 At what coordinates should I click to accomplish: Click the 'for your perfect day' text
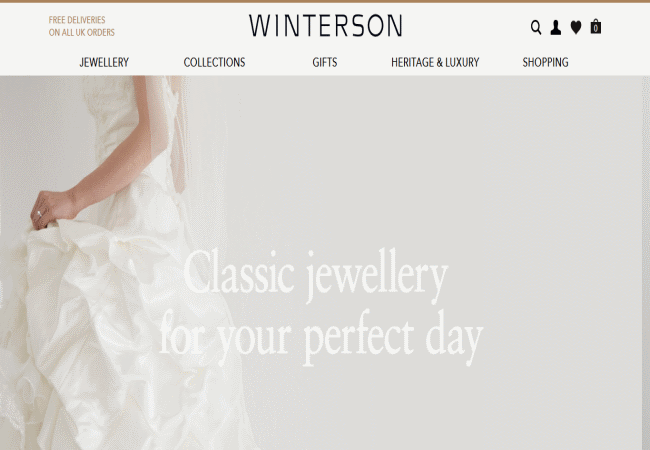coord(321,337)
